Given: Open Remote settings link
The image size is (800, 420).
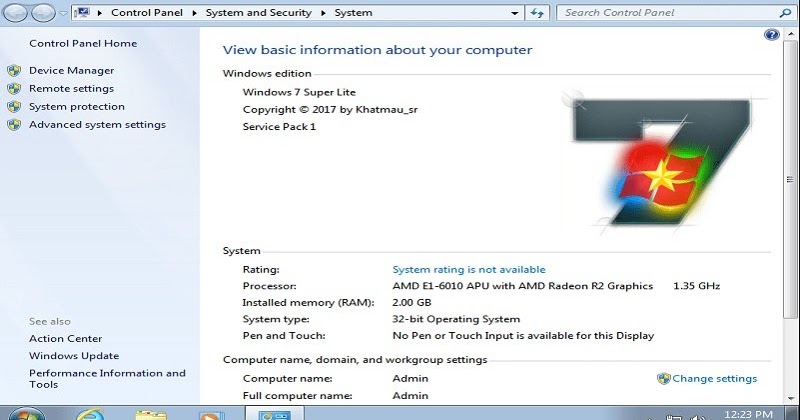Looking at the screenshot, I should click(x=71, y=88).
